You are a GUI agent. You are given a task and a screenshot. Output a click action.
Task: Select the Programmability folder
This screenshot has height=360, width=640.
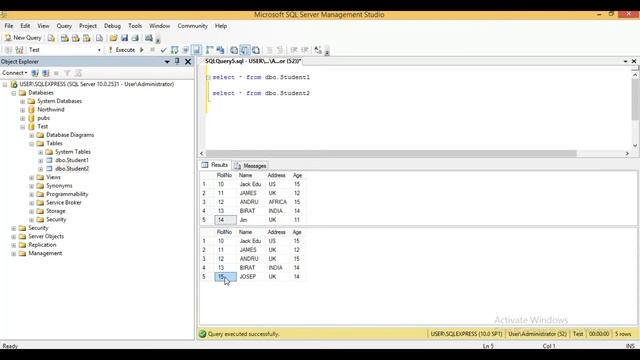tap(67, 194)
